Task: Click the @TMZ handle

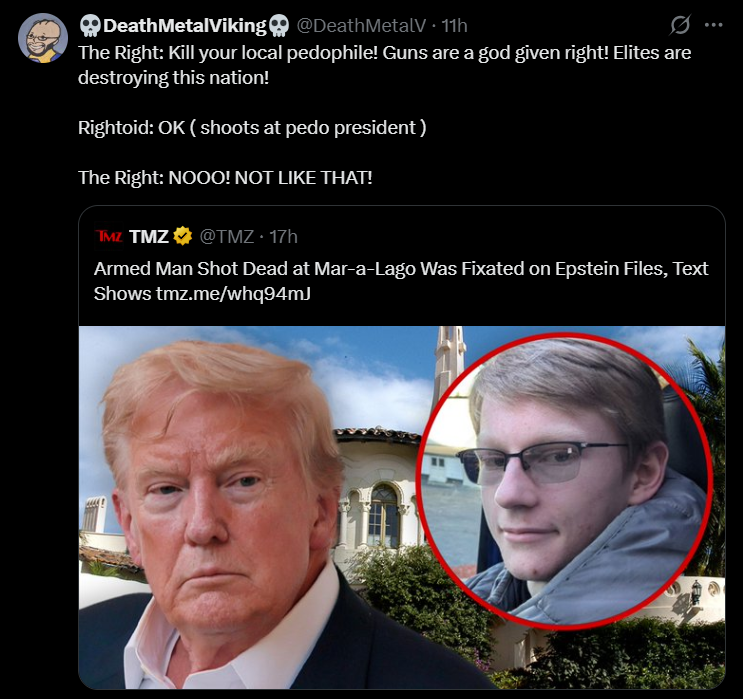Action: [227, 236]
